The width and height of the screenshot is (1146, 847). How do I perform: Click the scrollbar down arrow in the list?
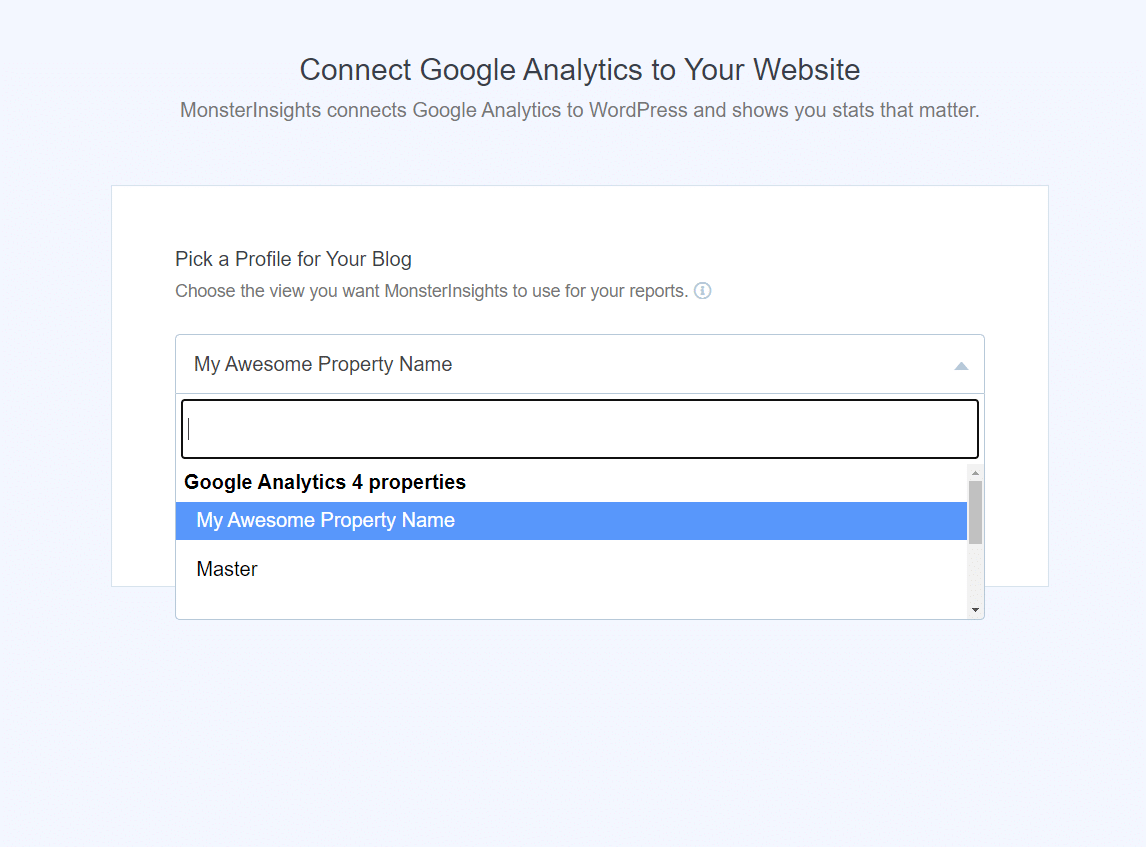pyautogui.click(x=975, y=609)
